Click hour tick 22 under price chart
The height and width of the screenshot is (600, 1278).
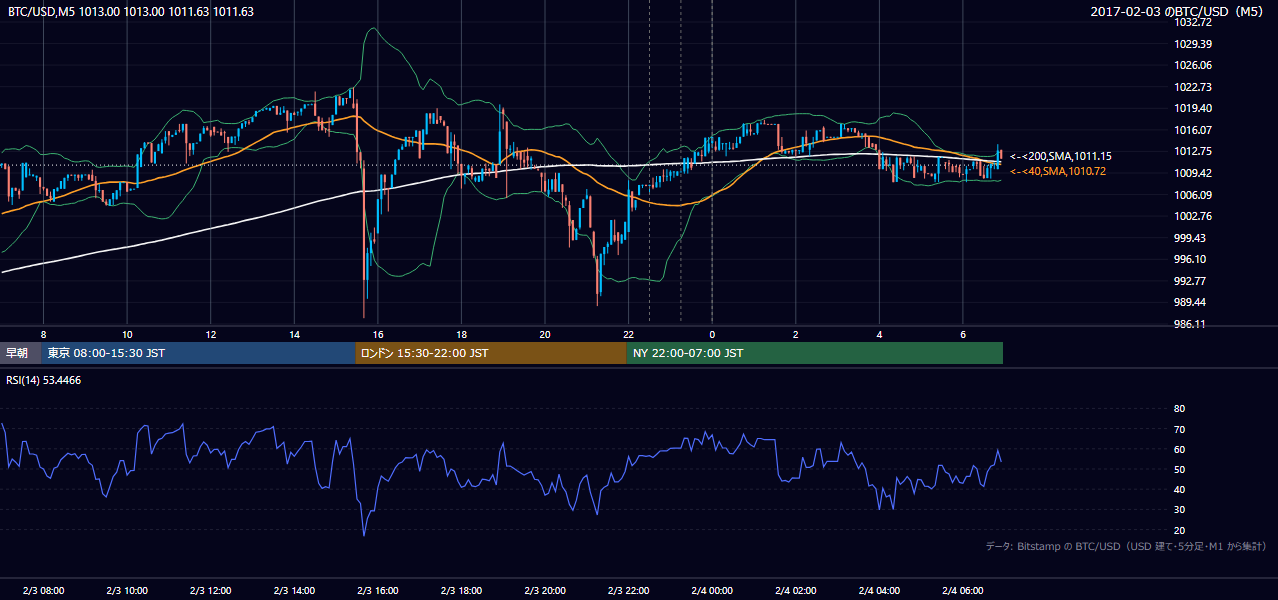pos(628,334)
